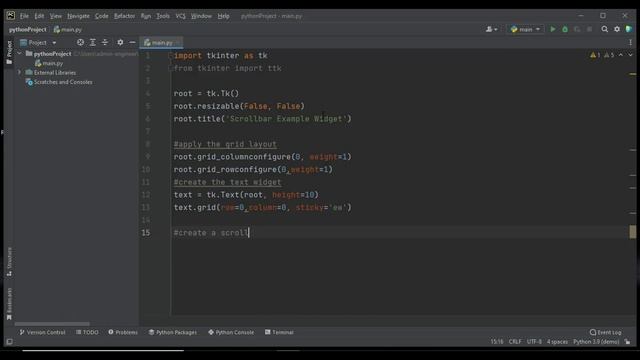640x360 pixels.
Task: Open the Help menu
Action: 223,16
